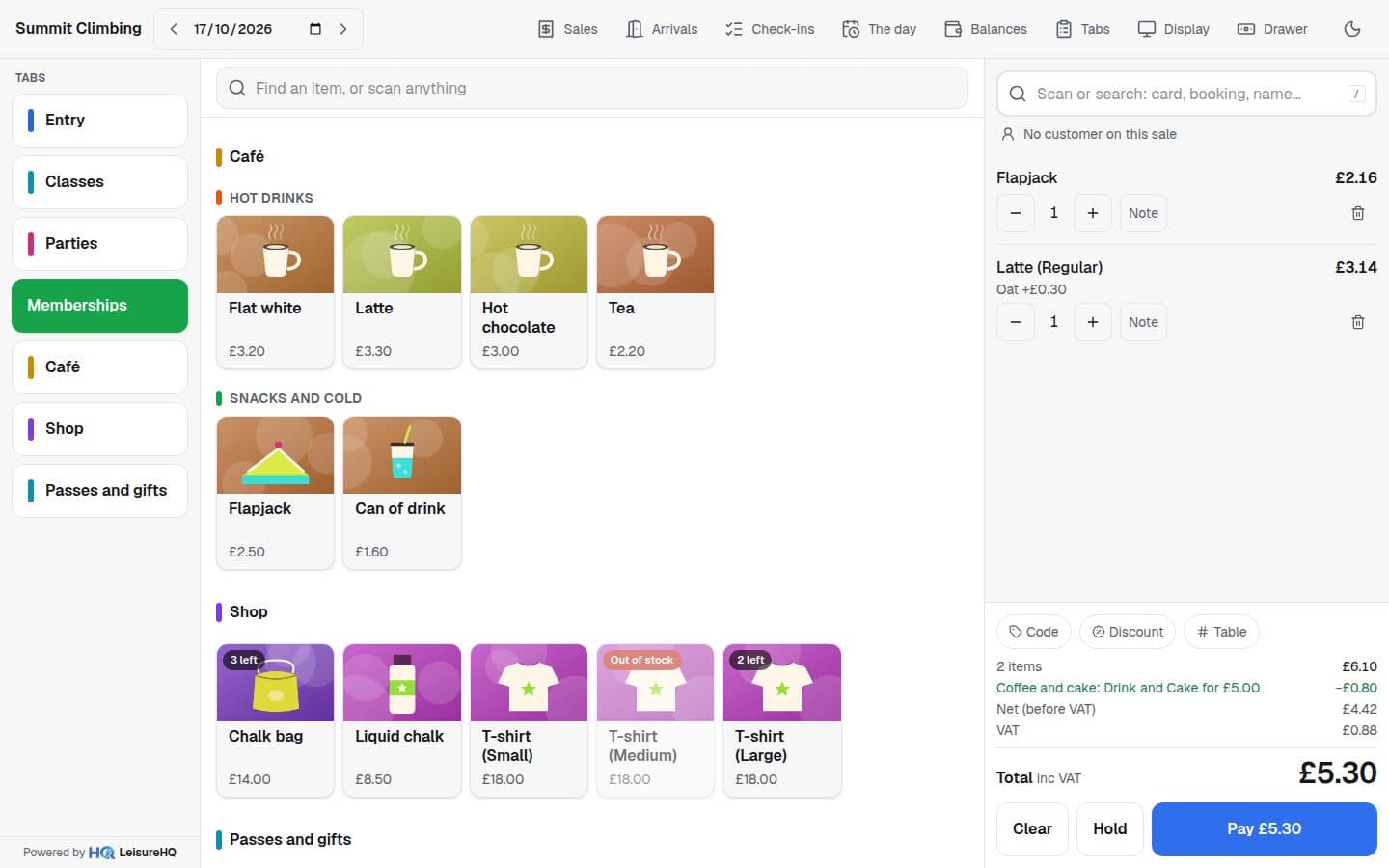Switch to the Café tab
Viewport: 1389px width, 868px height.
click(x=99, y=367)
